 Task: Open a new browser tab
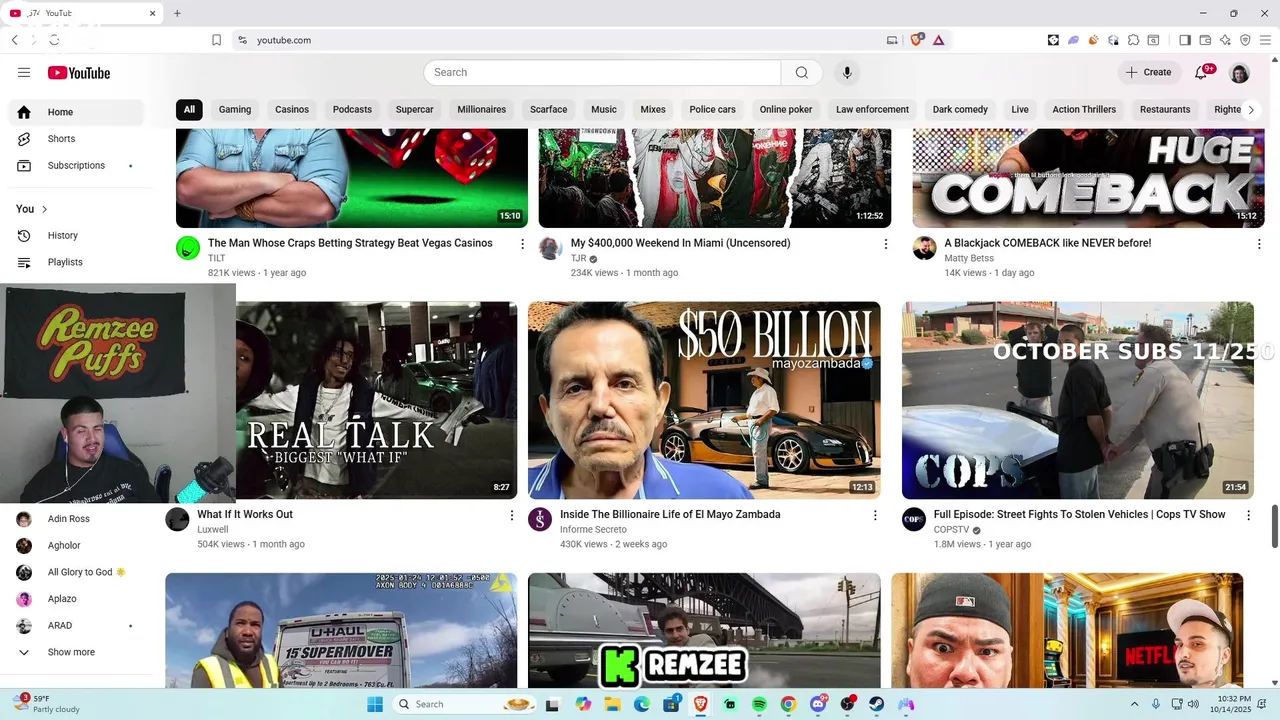coord(177,13)
